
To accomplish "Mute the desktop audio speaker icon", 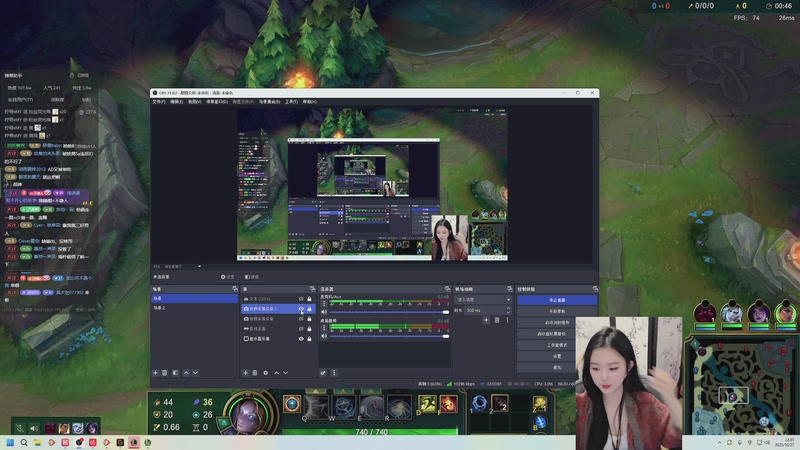I will point(324,336).
